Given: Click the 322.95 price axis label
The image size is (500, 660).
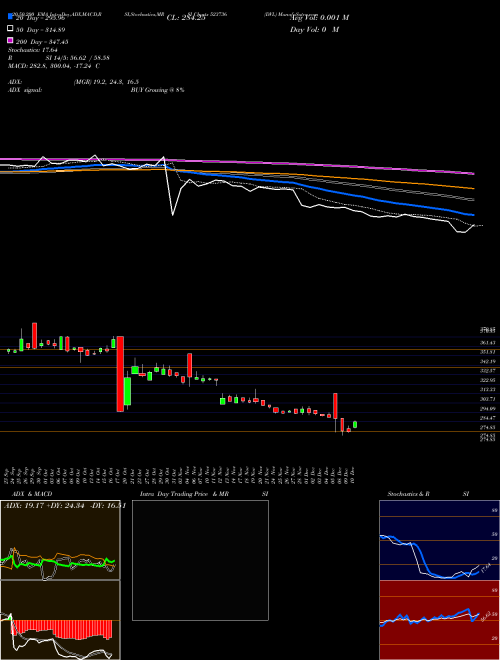Looking at the screenshot, I should (488, 380).
